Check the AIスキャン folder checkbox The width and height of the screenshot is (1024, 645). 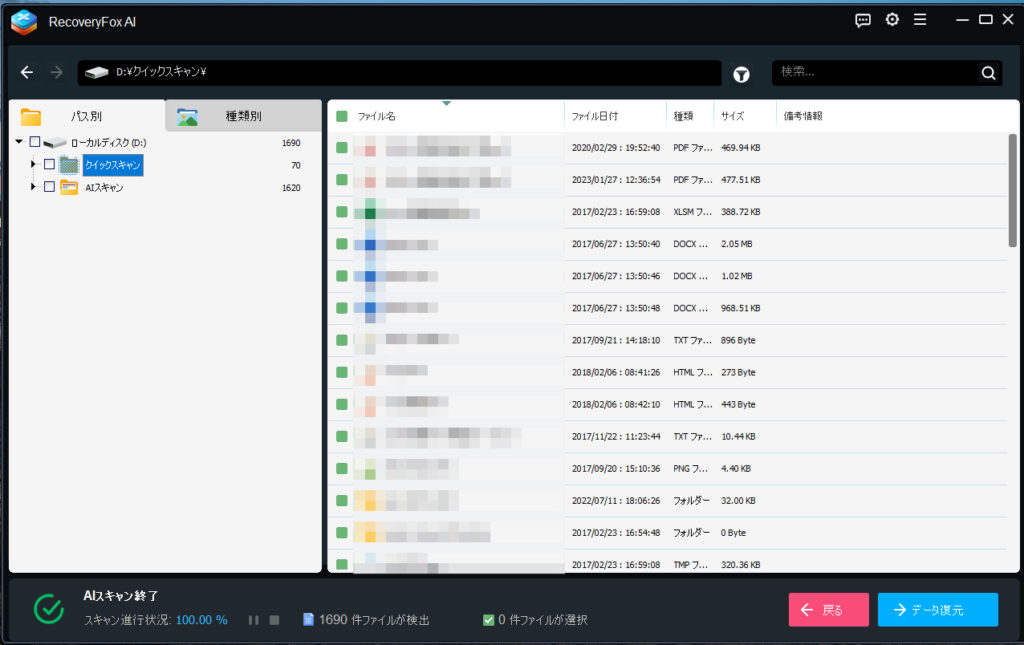[49, 187]
